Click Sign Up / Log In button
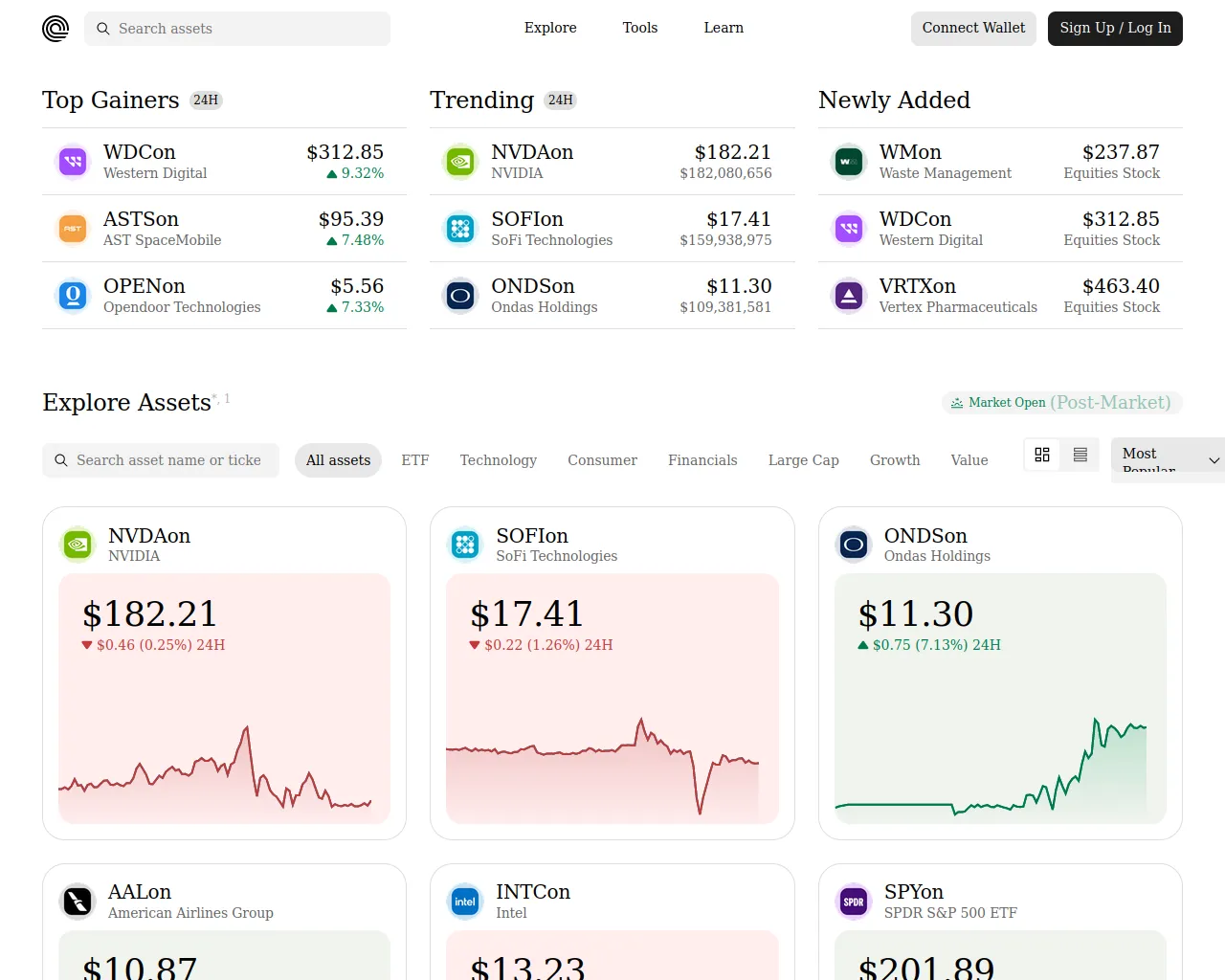1225x980 pixels. tap(1115, 29)
